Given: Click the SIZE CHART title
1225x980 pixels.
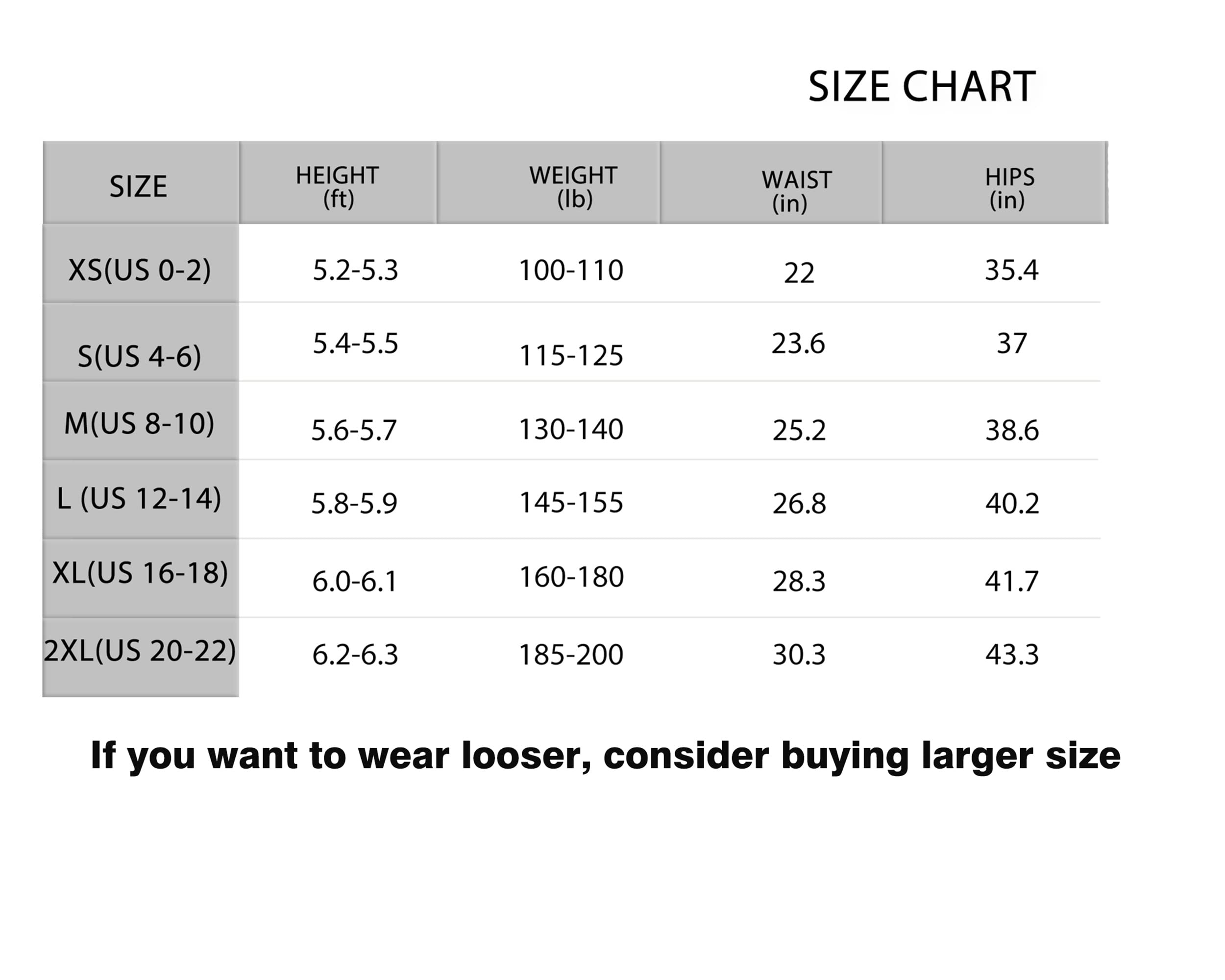Looking at the screenshot, I should click(921, 87).
